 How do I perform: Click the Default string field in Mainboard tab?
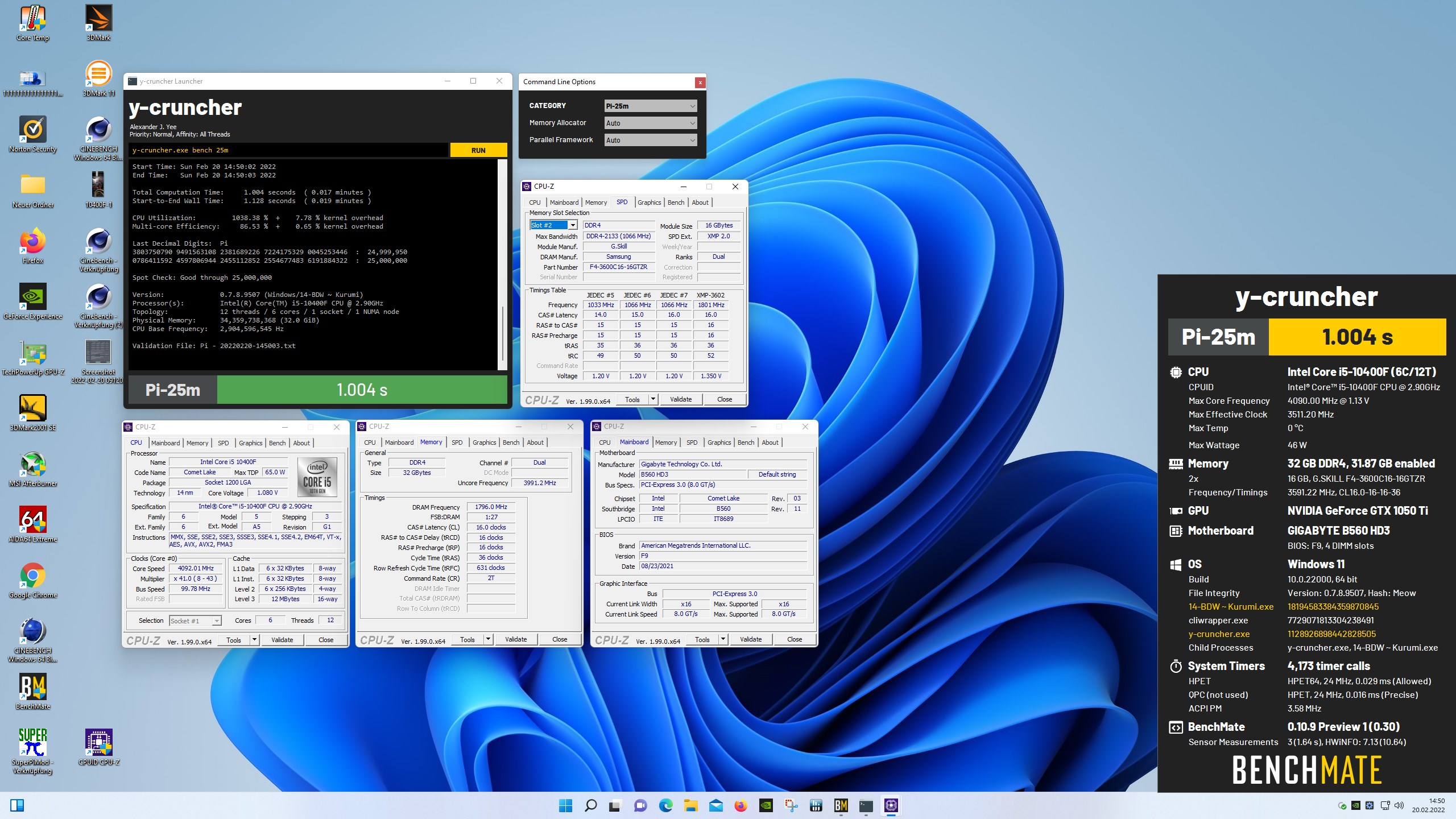pyautogui.click(x=777, y=474)
